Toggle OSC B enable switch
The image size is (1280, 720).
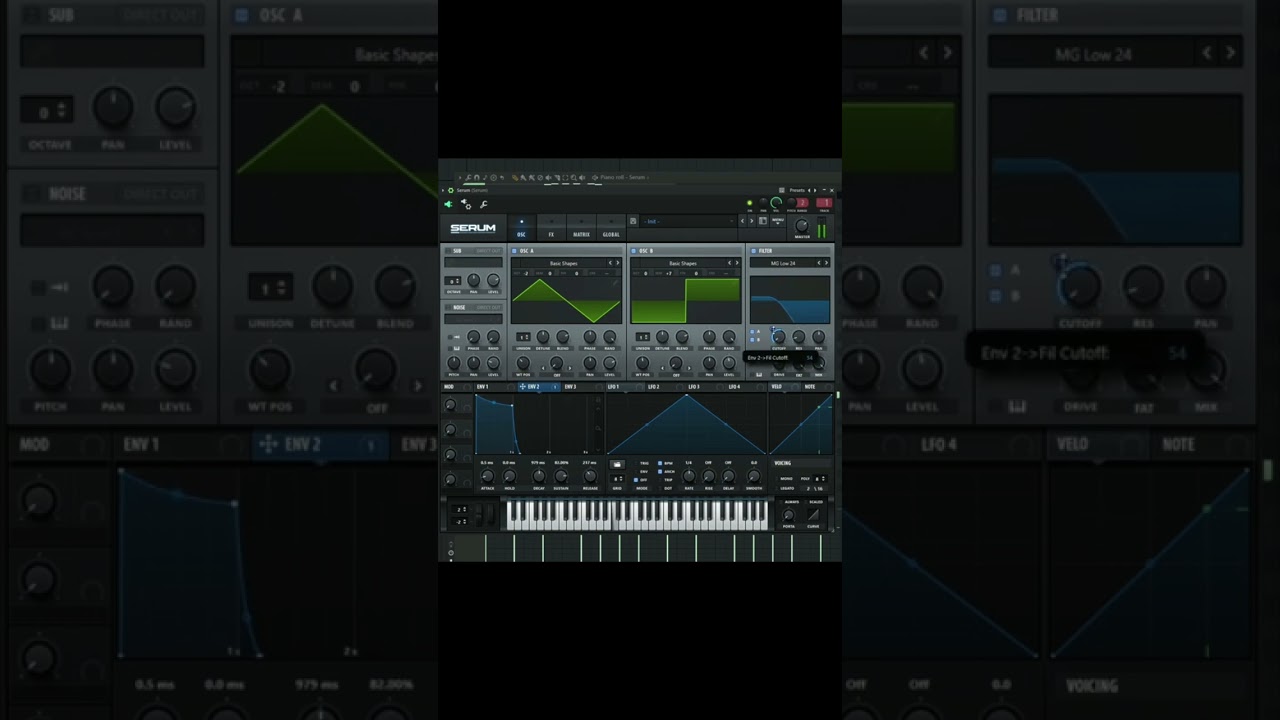click(633, 251)
